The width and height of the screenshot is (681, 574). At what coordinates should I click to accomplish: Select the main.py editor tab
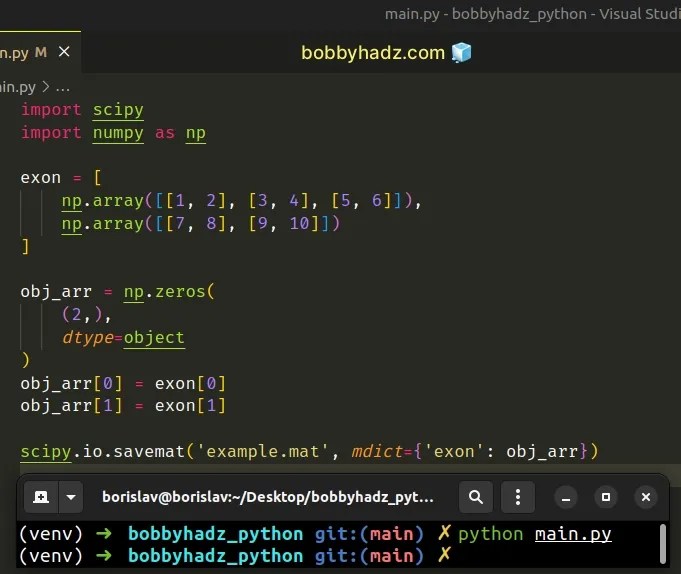tap(39, 52)
